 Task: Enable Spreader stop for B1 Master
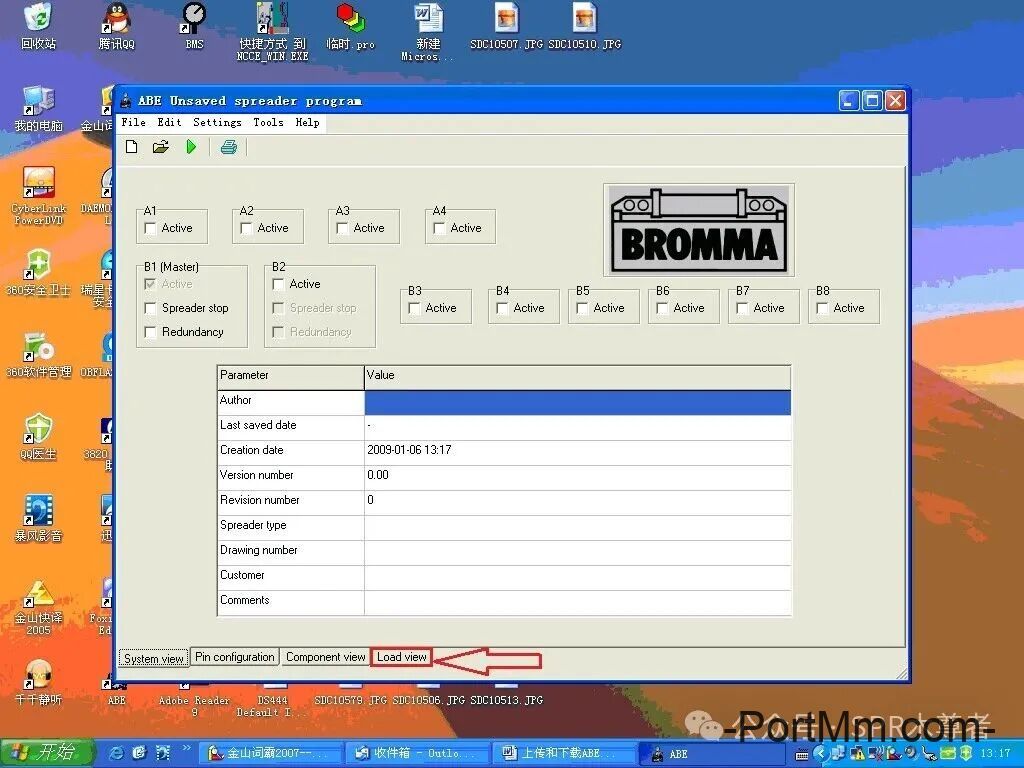[150, 308]
